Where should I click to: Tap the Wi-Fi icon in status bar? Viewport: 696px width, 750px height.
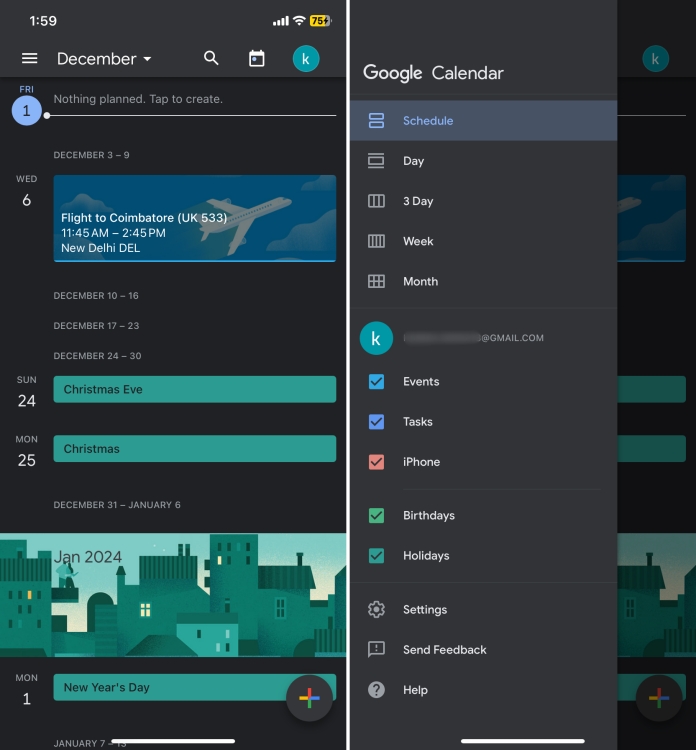[299, 21]
